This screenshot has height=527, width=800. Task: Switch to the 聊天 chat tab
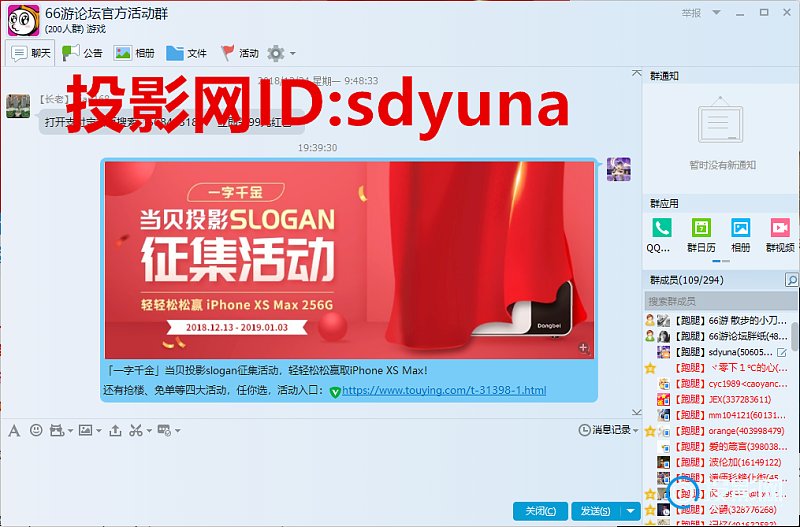(31, 53)
